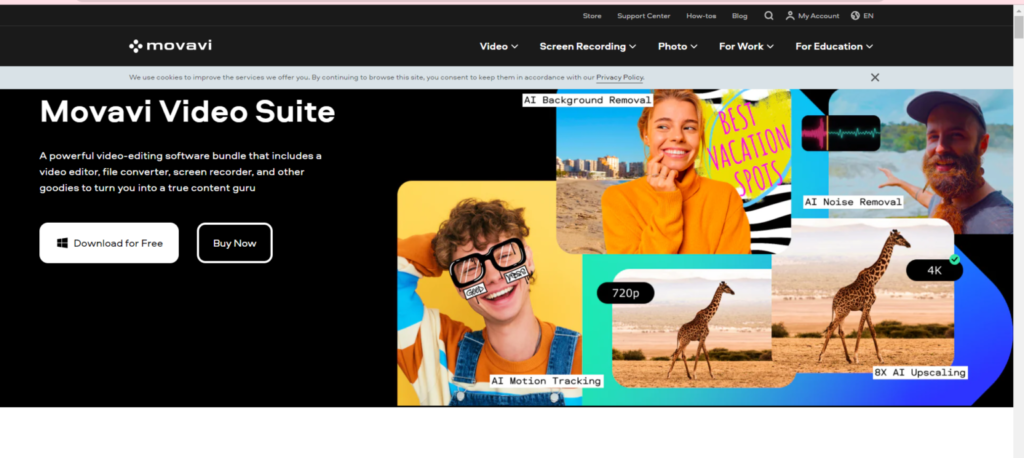Click the Buy Now button
This screenshot has height=458, width=1024.
click(x=234, y=243)
